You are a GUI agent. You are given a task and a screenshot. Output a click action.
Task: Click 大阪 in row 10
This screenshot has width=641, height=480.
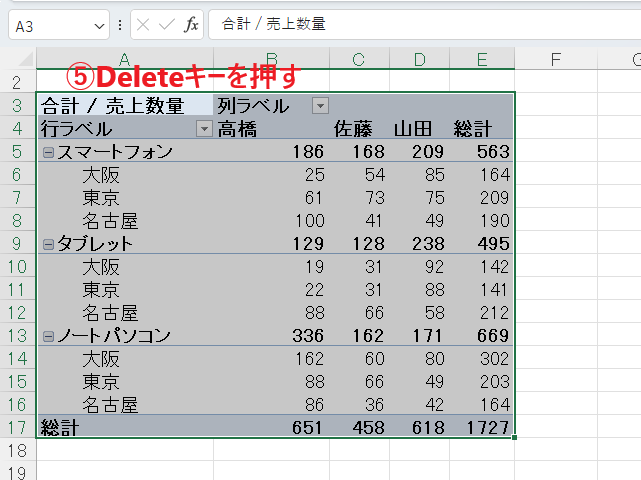tap(101, 267)
